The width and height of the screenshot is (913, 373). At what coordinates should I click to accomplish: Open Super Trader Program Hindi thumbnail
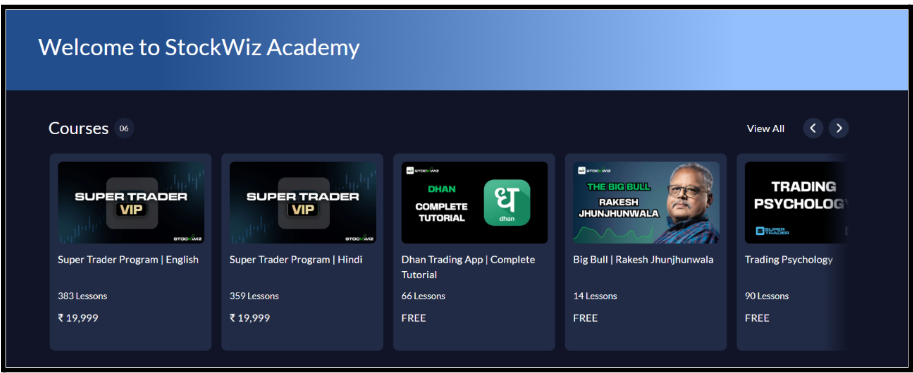click(x=303, y=203)
